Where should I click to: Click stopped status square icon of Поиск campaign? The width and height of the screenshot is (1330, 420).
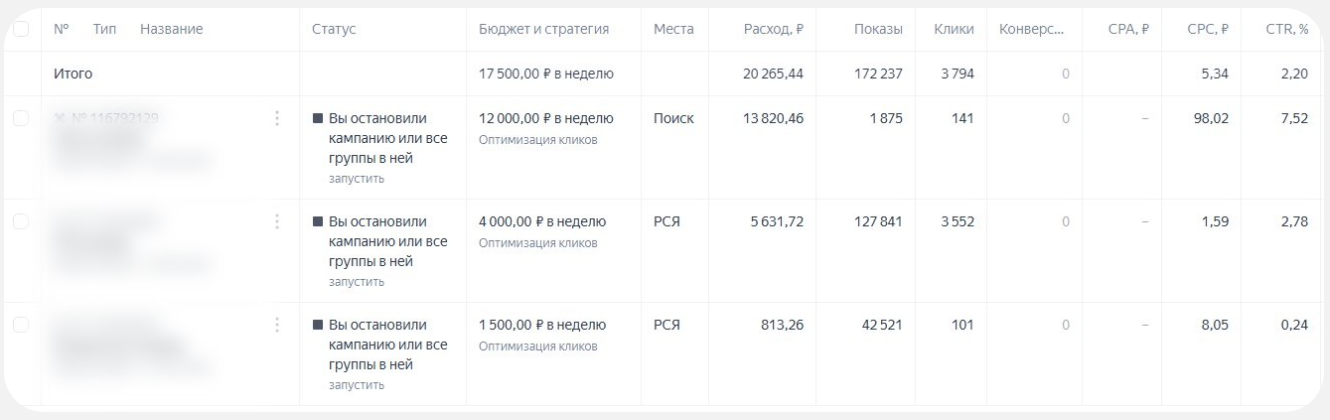coord(318,118)
